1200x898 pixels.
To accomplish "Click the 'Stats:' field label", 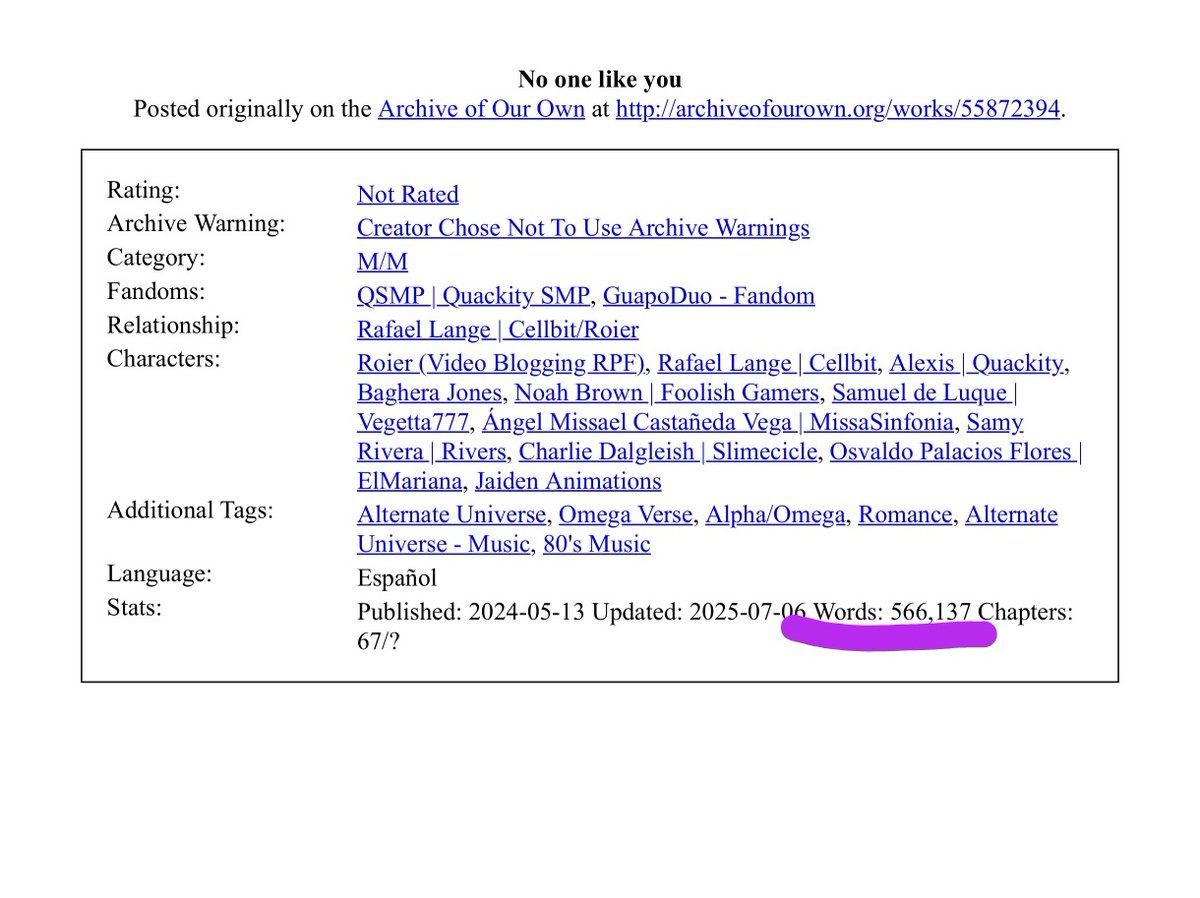I will point(134,608).
